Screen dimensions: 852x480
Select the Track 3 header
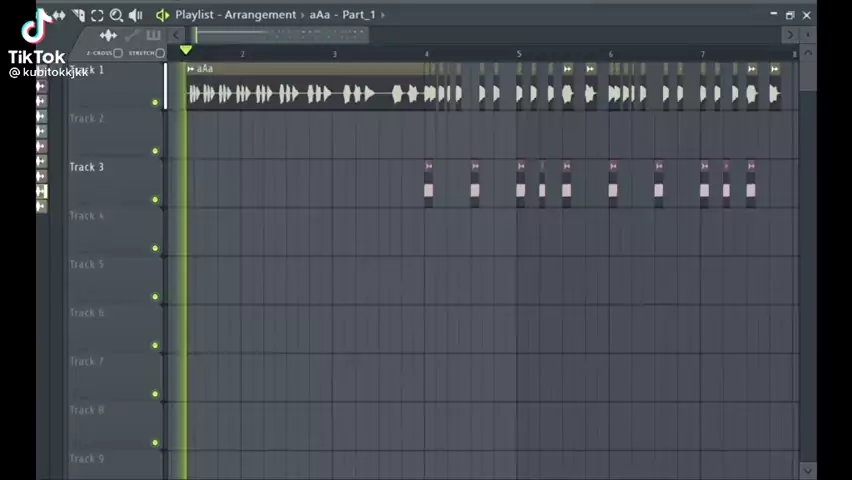tap(116, 183)
